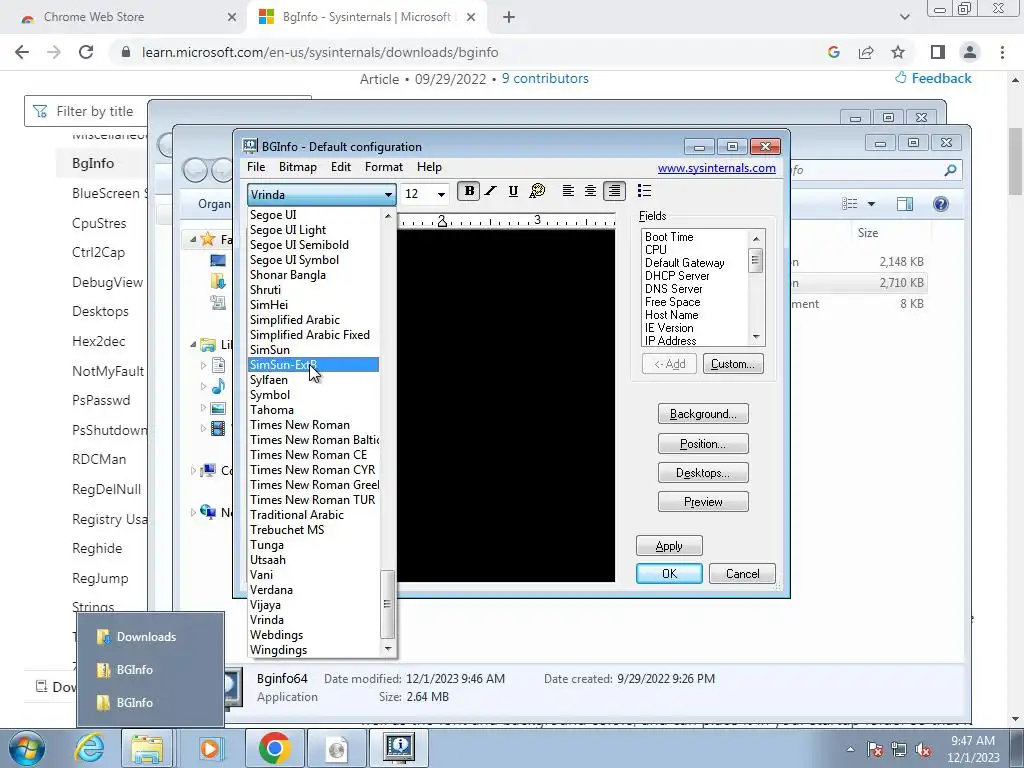This screenshot has width=1024, height=768.
Task: Open www.sysinternals.com link
Action: pos(716,168)
